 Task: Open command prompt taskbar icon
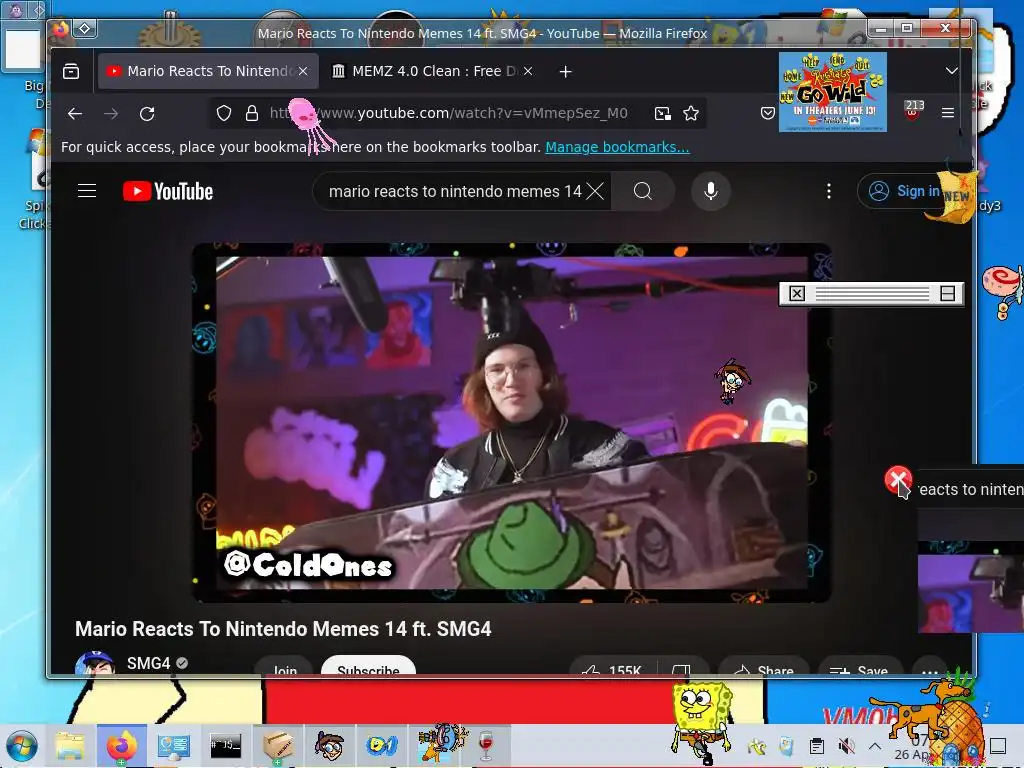coord(225,745)
